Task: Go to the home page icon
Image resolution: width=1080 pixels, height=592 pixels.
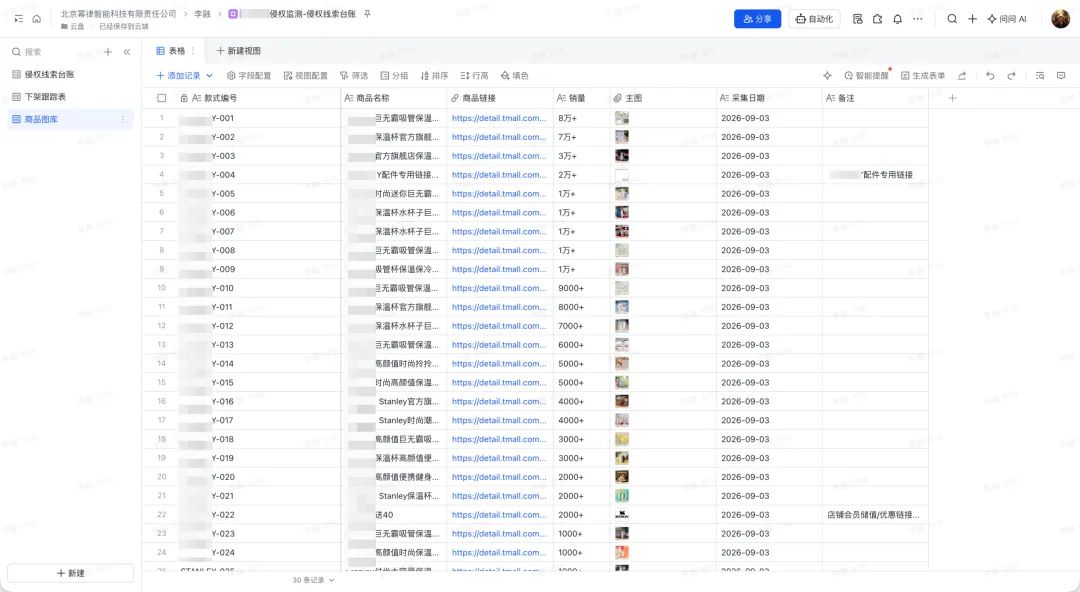Action: [x=37, y=19]
